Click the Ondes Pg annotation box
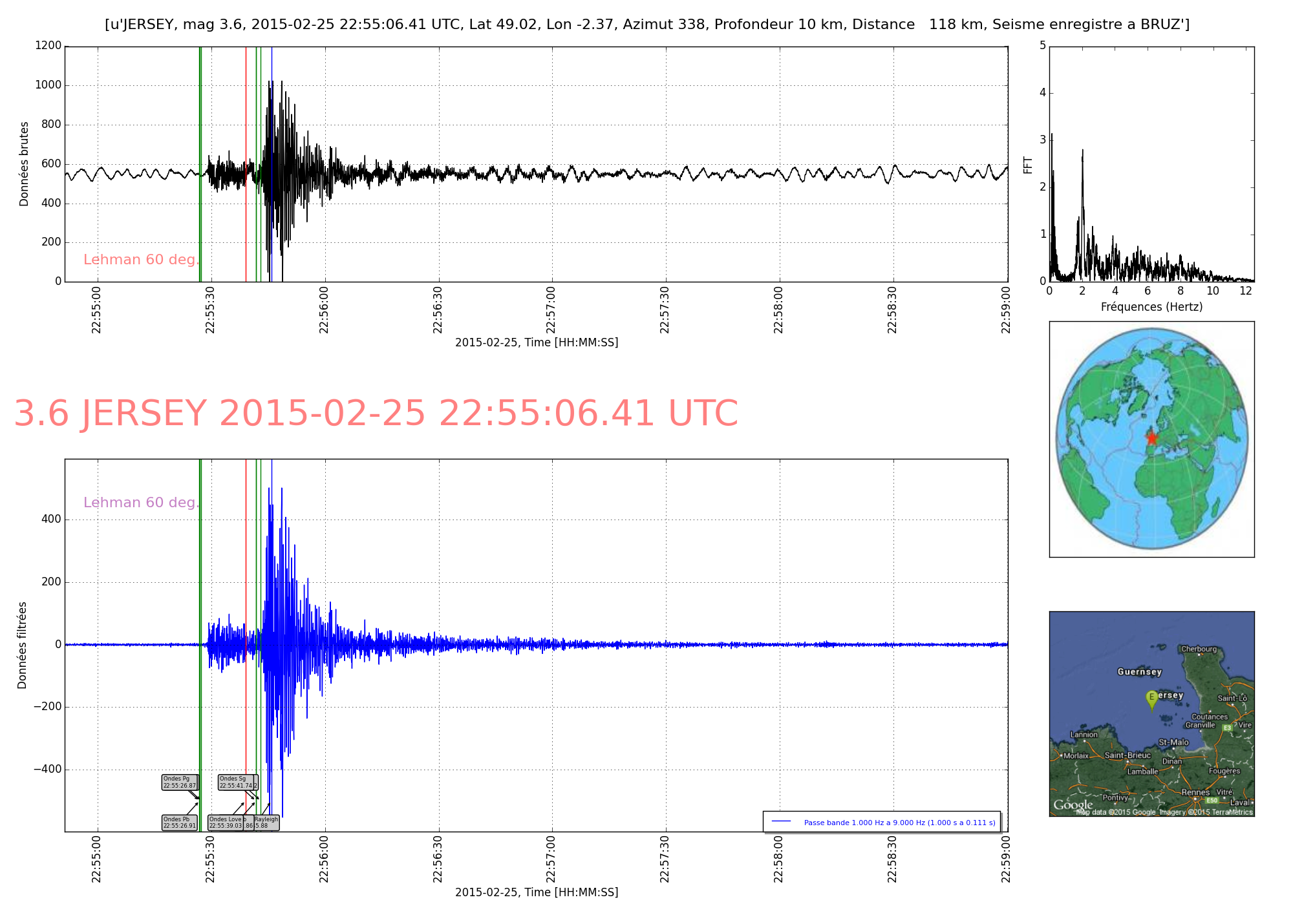This screenshot has width=1293, height=924. (x=180, y=782)
